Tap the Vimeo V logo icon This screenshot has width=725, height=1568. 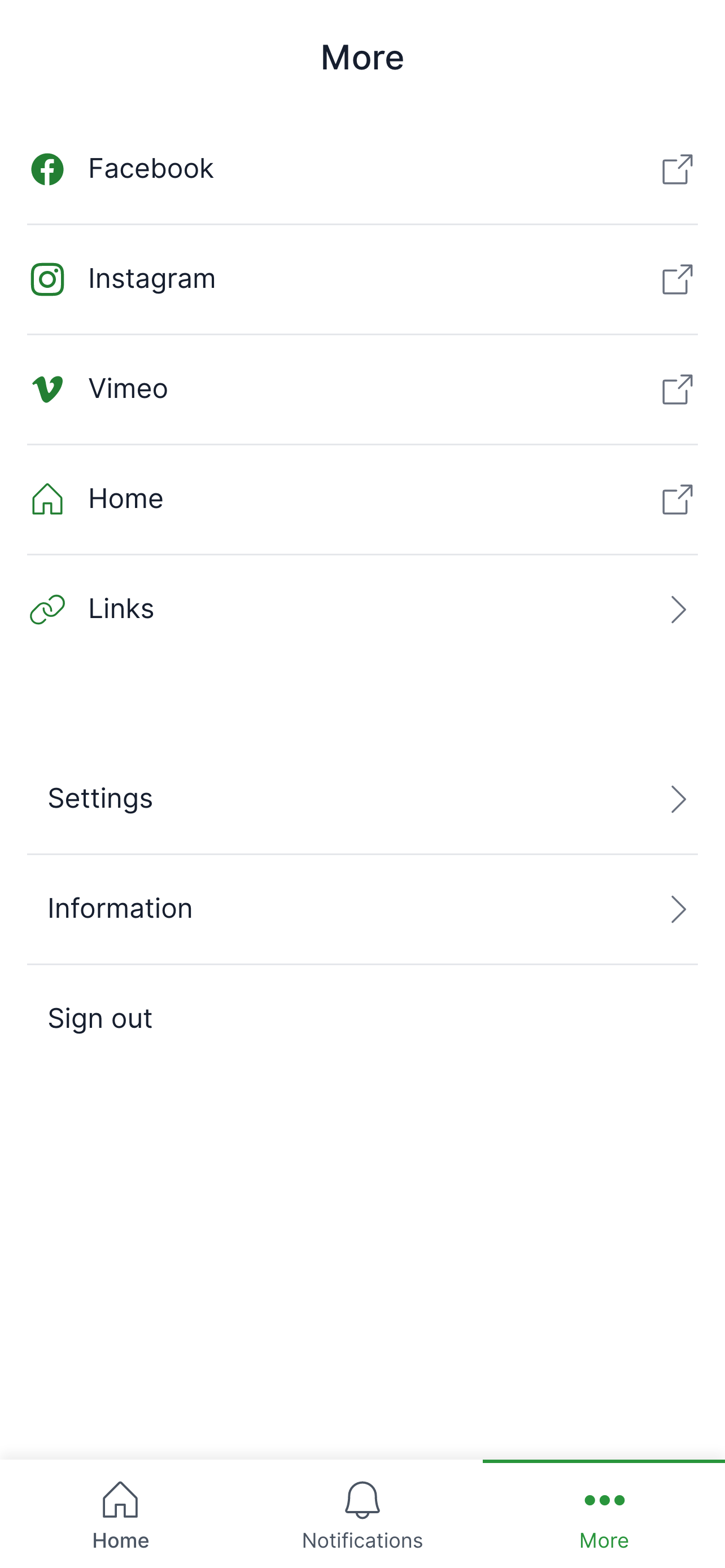pos(47,389)
